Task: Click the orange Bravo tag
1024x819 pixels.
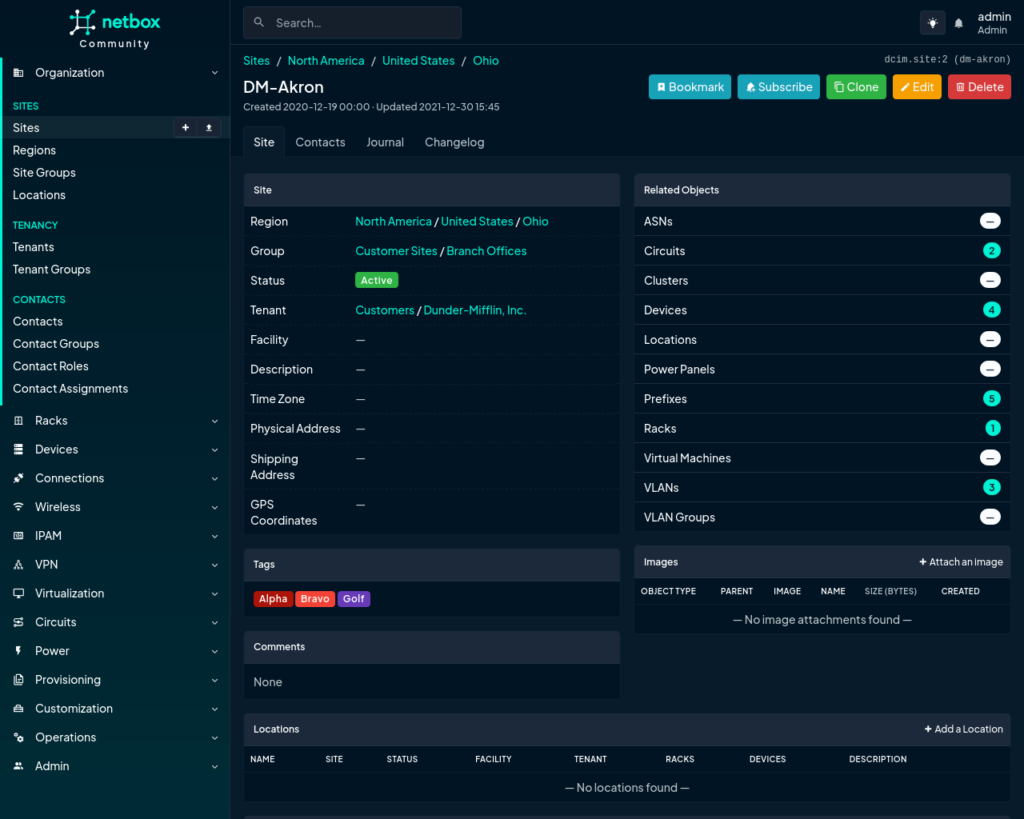Action: [x=315, y=599]
